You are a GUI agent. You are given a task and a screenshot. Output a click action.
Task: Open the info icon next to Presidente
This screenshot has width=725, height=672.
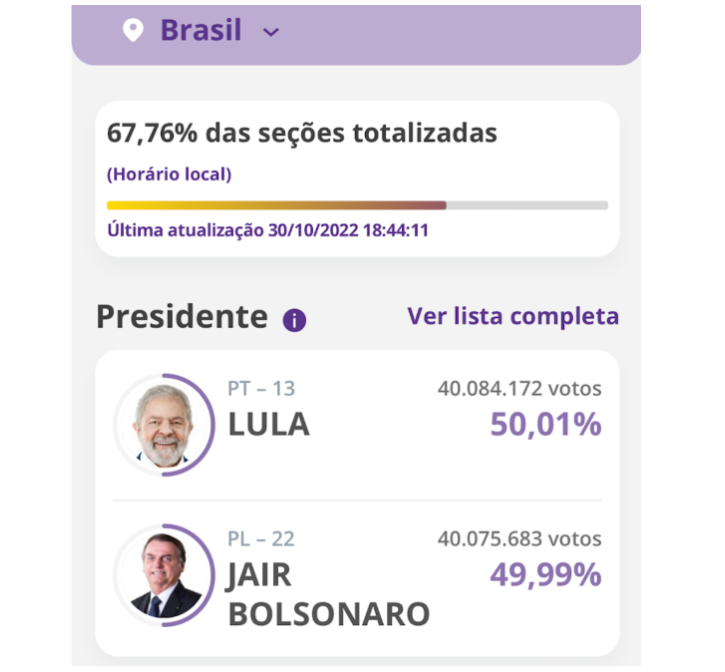294,320
